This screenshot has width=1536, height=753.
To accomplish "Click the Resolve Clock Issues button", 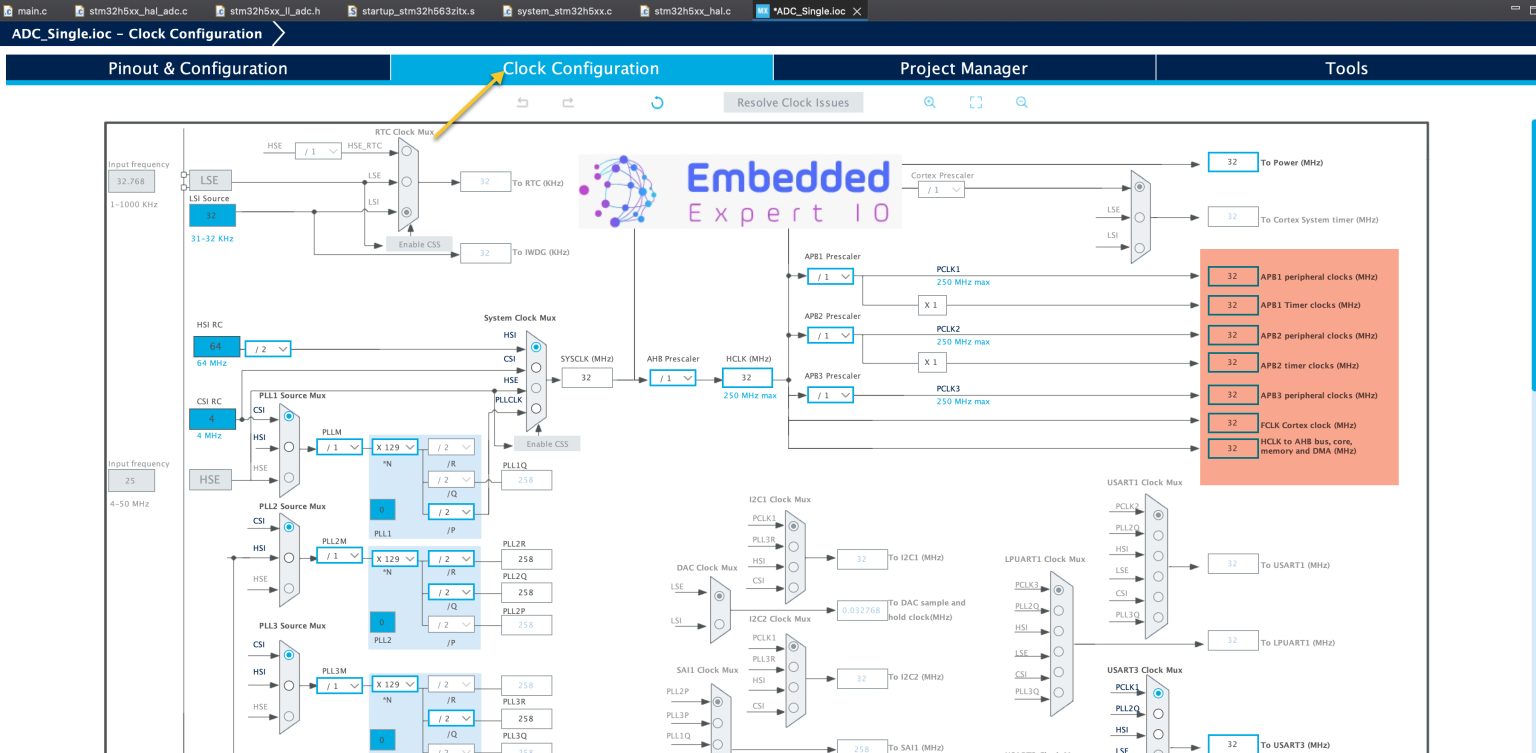I will (792, 103).
